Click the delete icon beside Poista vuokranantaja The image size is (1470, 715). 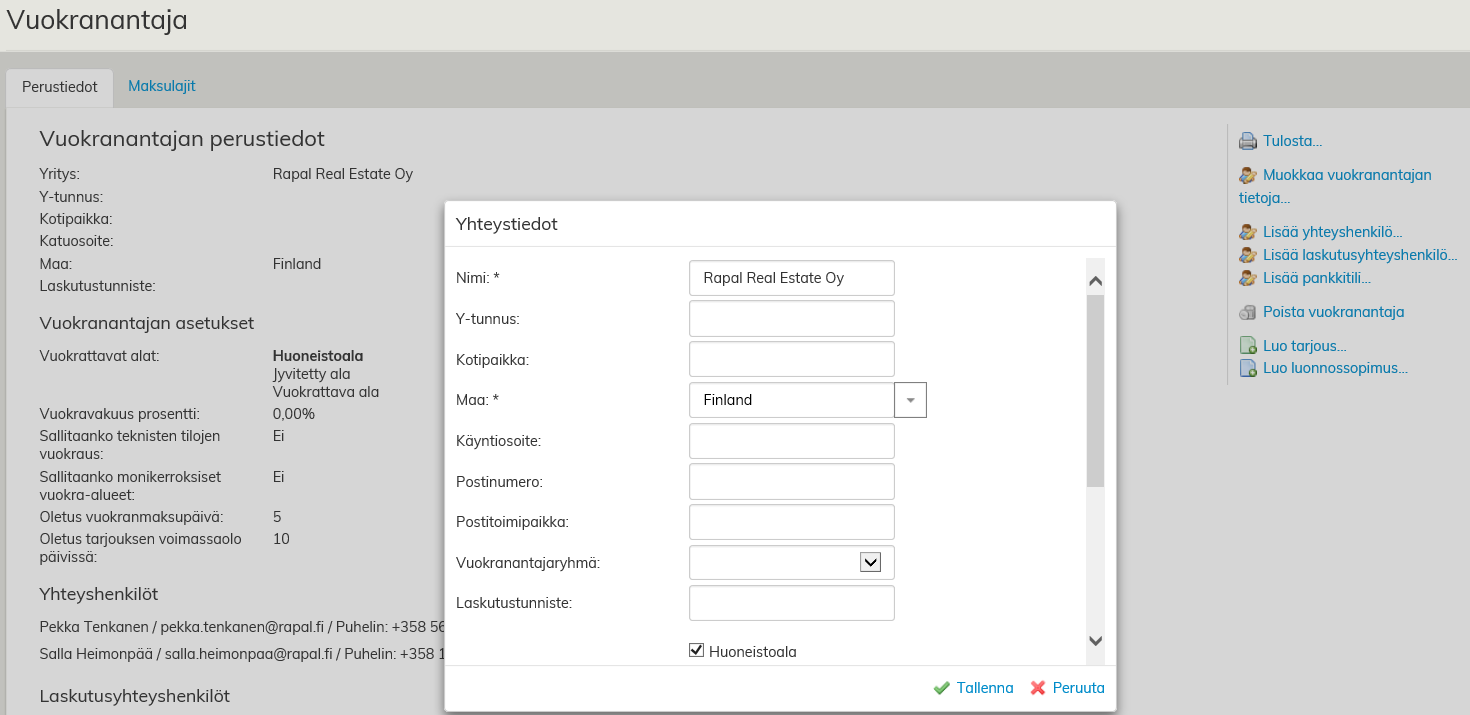tap(1248, 312)
